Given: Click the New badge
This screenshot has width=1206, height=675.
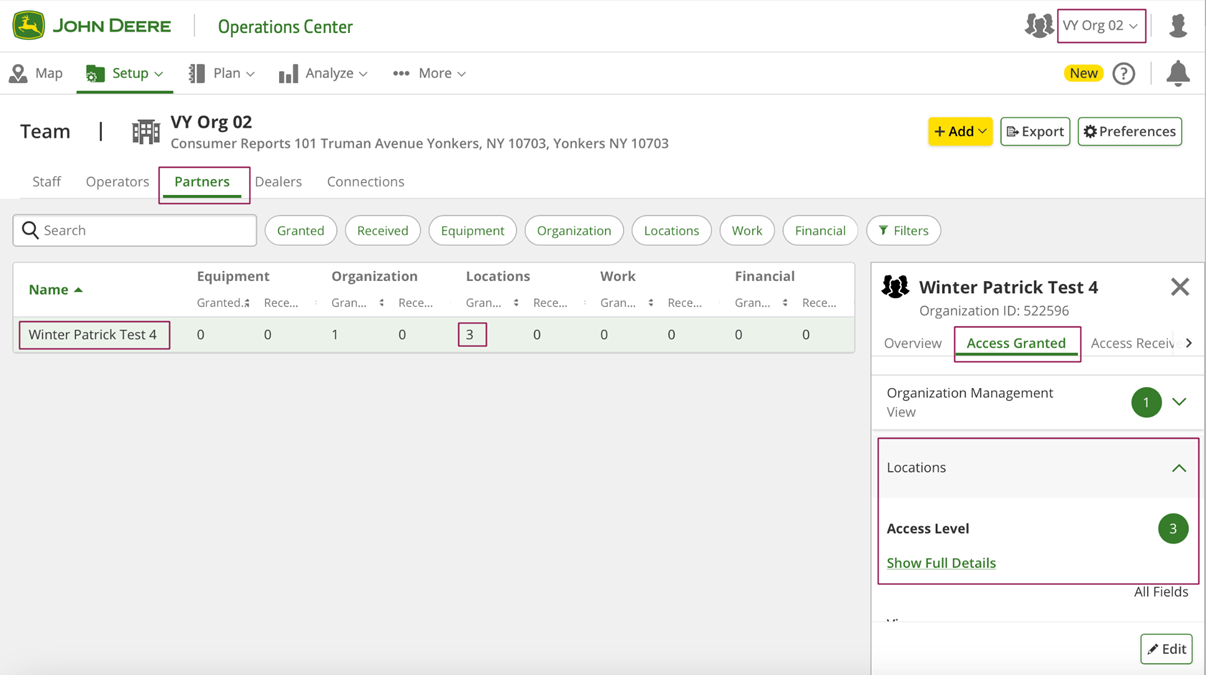Looking at the screenshot, I should point(1083,73).
